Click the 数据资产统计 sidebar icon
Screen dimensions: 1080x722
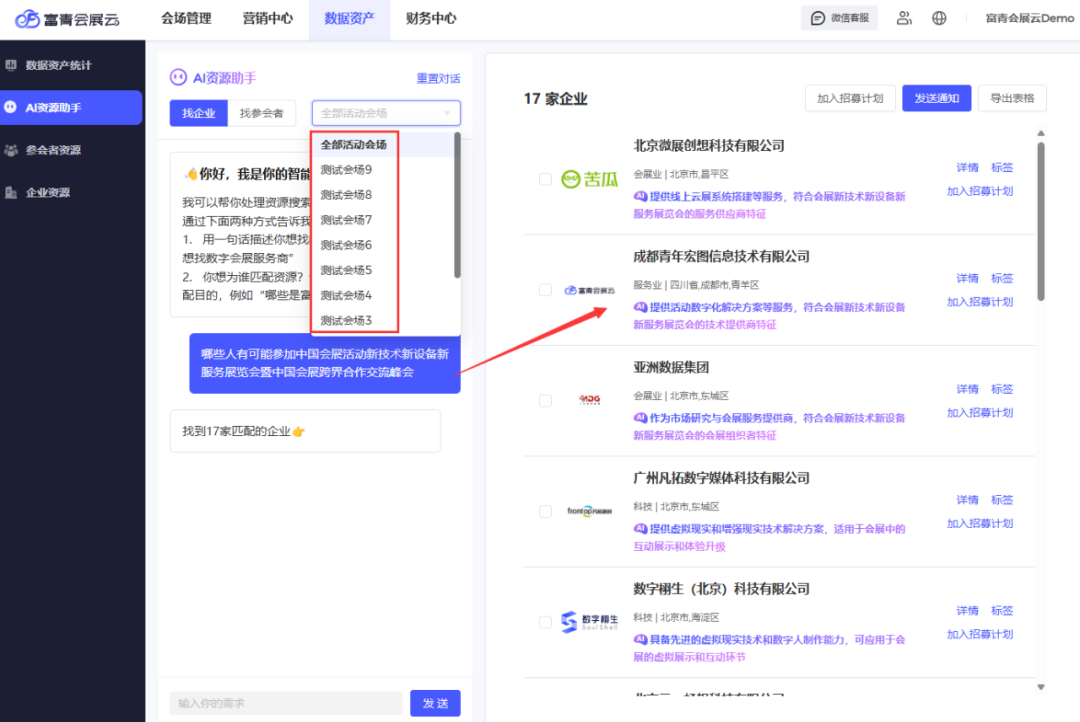(x=11, y=65)
